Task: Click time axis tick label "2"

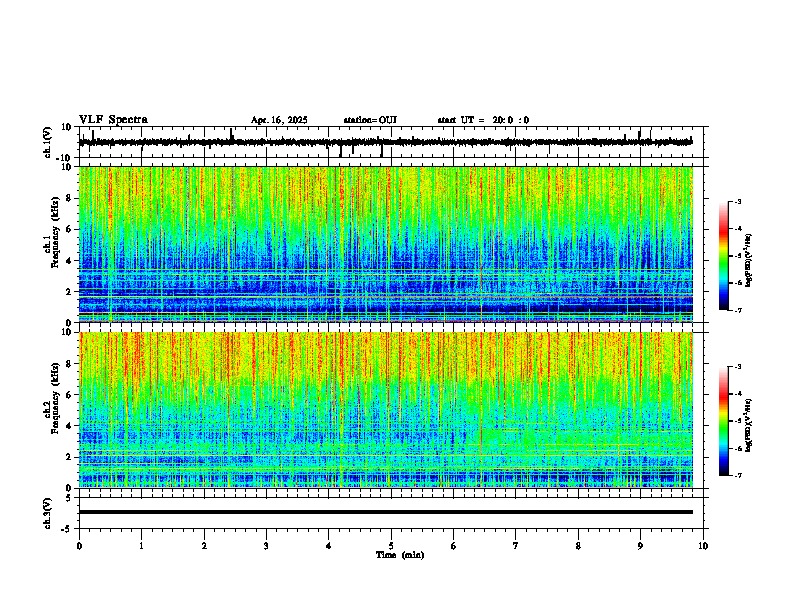Action: 204,546
